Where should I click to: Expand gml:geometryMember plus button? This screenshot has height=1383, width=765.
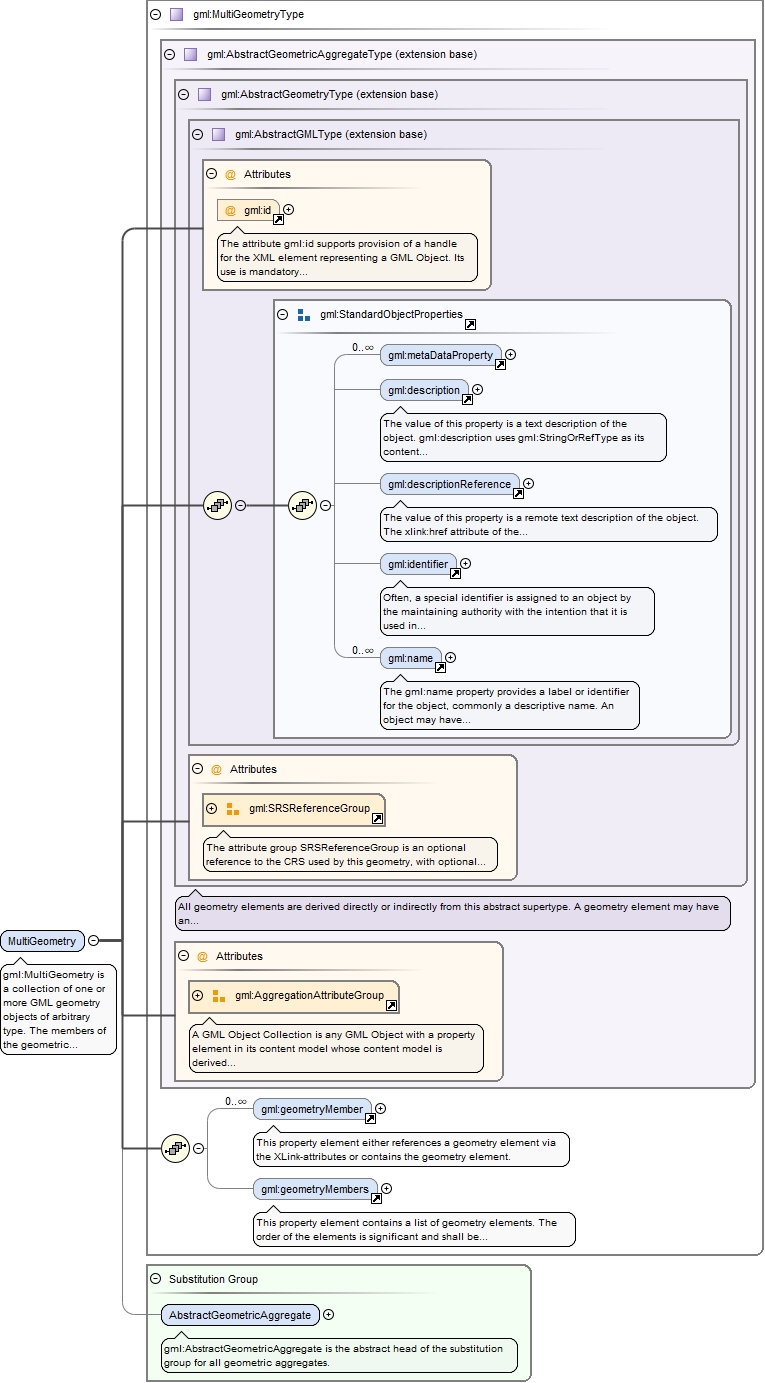tap(380, 1108)
